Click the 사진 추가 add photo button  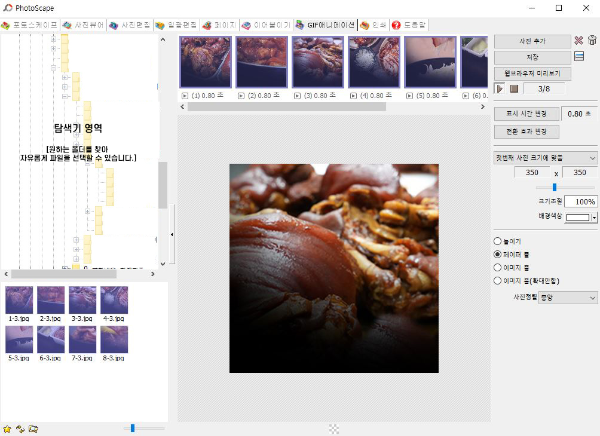(x=532, y=41)
